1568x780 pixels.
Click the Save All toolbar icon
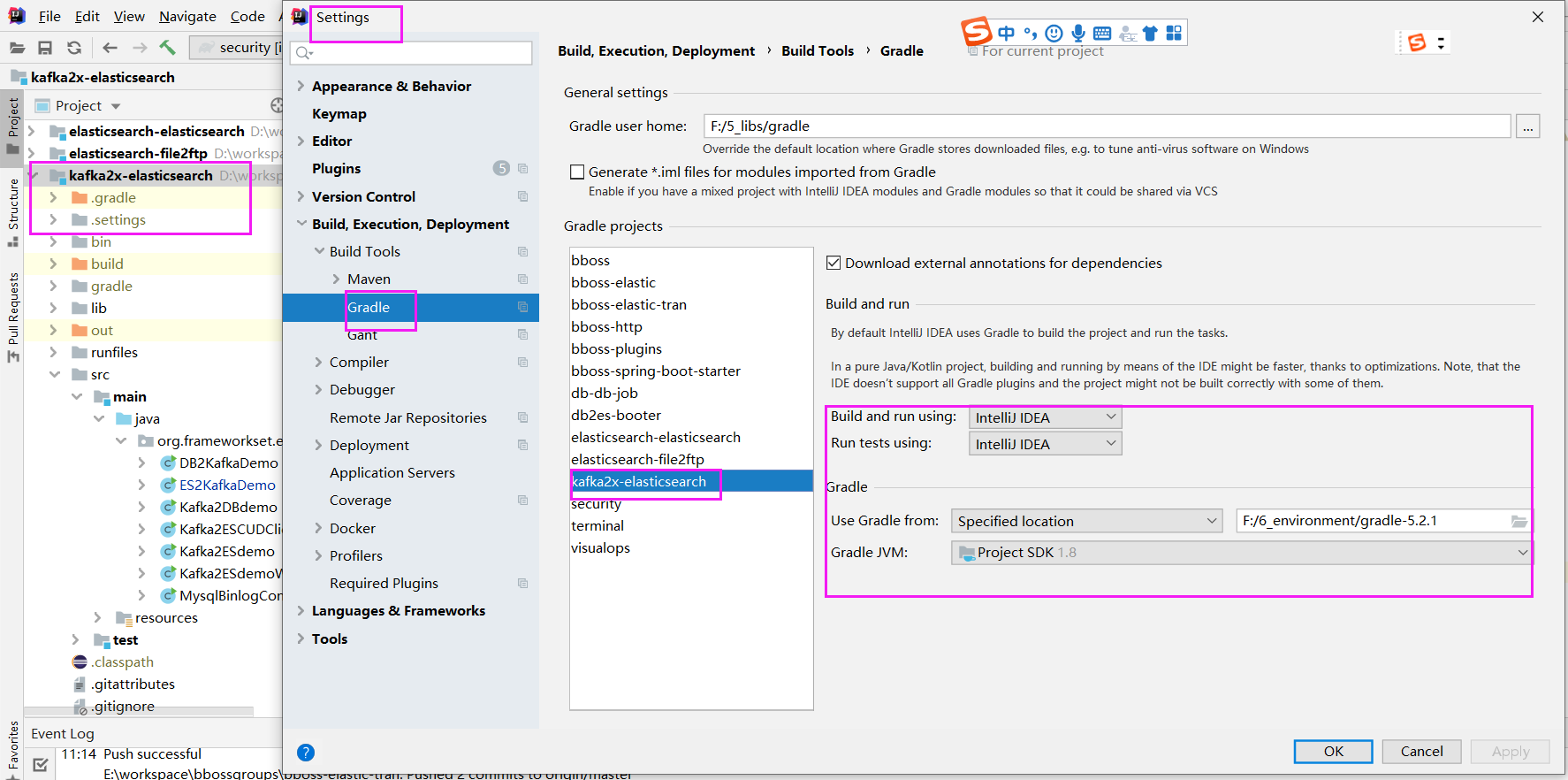(45, 48)
